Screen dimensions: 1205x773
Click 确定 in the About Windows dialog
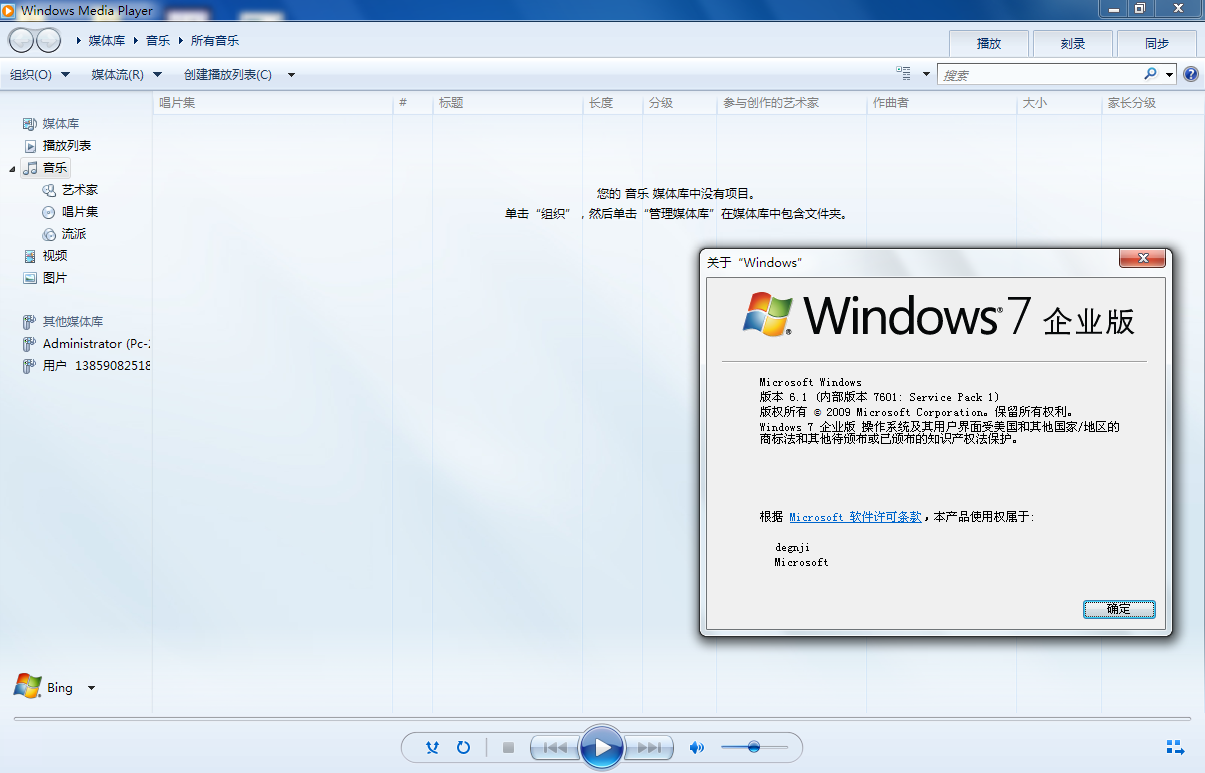click(1119, 609)
